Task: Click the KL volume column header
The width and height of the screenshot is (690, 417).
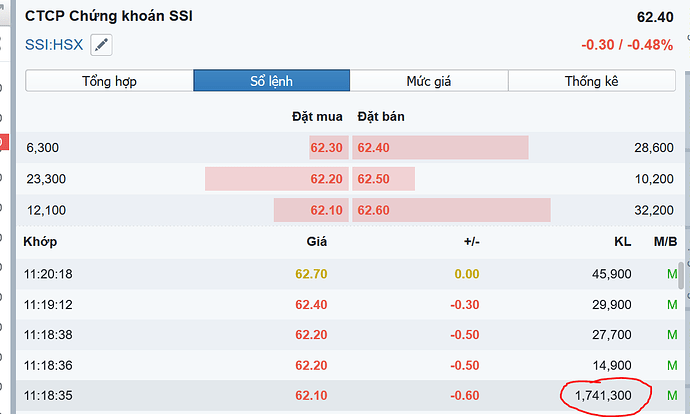Action: [x=621, y=241]
